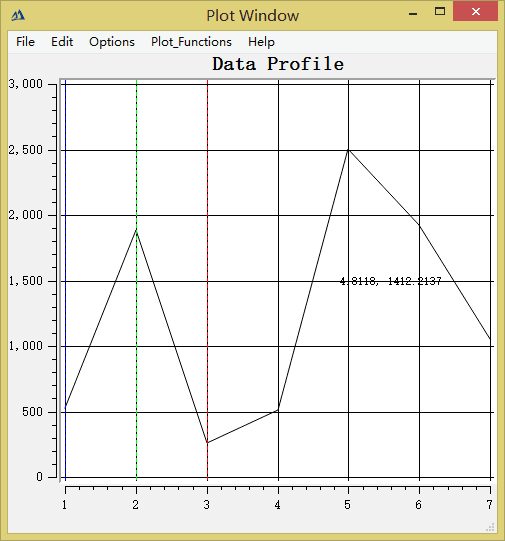The width and height of the screenshot is (505, 541).
Task: Click the x-axis label 4
Action: tap(278, 505)
